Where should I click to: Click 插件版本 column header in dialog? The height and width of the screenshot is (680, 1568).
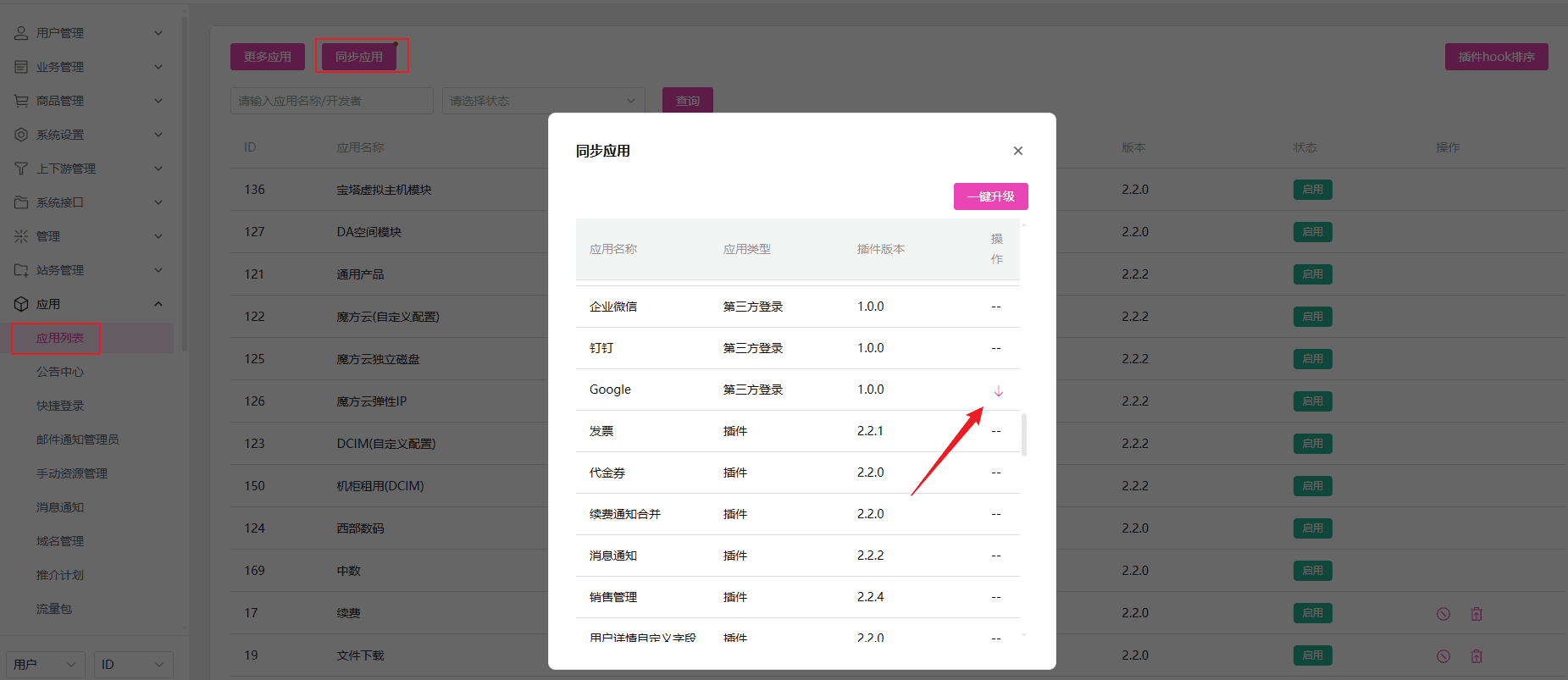881,249
